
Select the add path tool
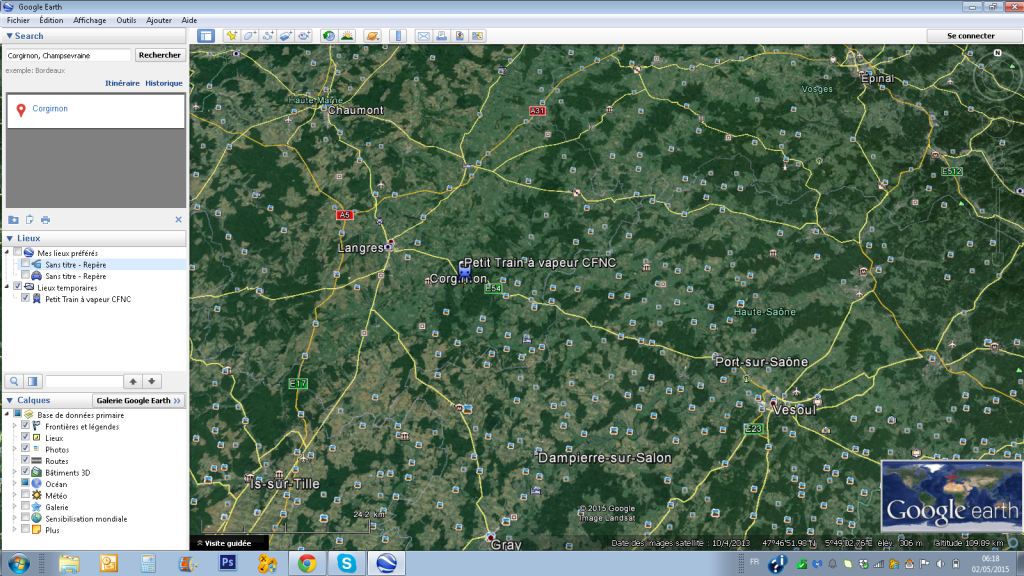pyautogui.click(x=268, y=36)
